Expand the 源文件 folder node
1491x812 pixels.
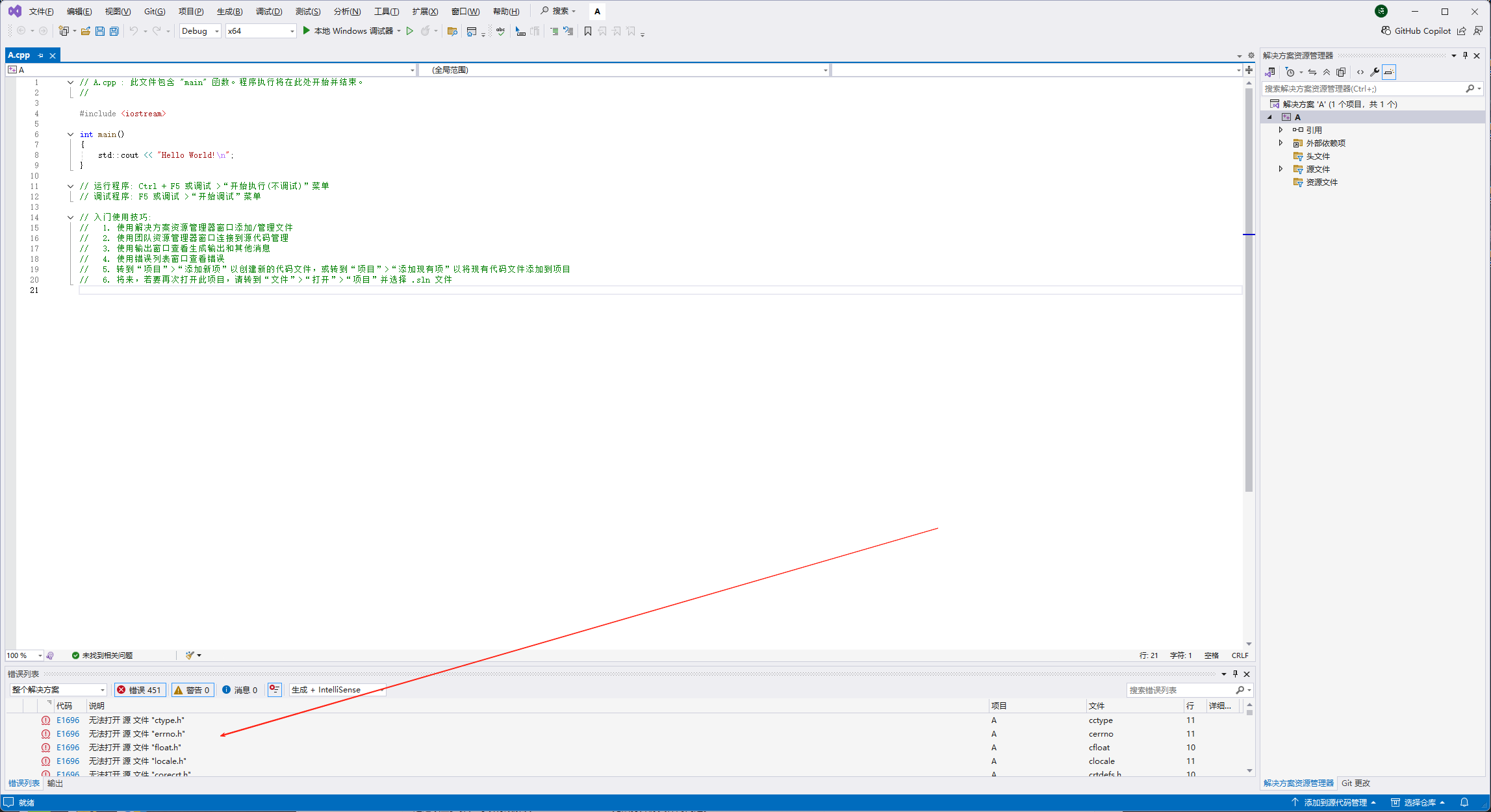tap(1281, 169)
